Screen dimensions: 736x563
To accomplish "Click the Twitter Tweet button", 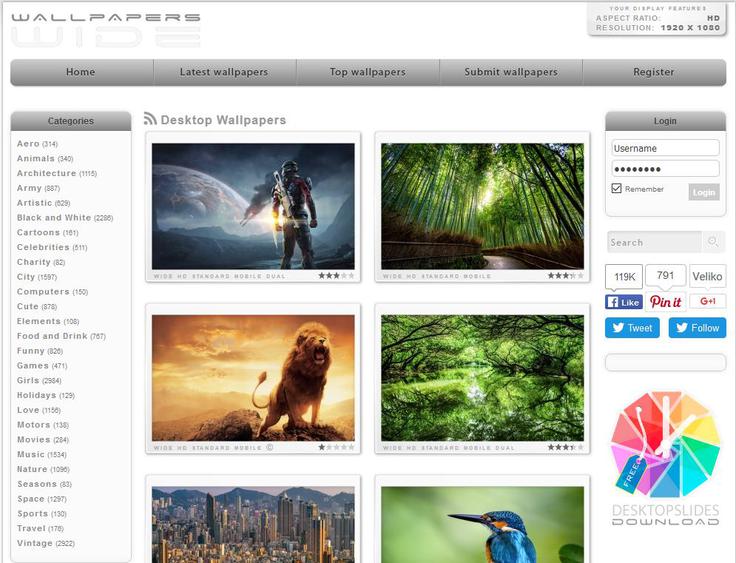I will [x=632, y=328].
